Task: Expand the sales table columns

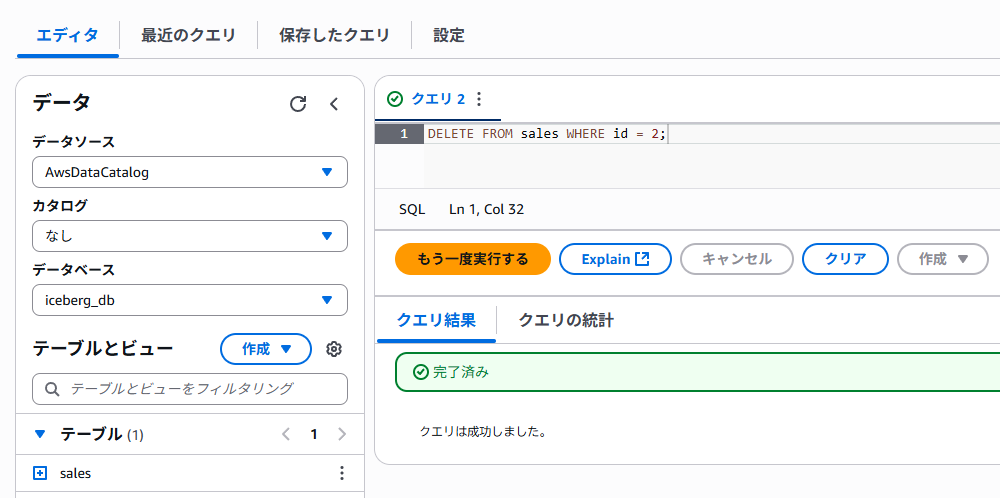Action: pos(40,473)
